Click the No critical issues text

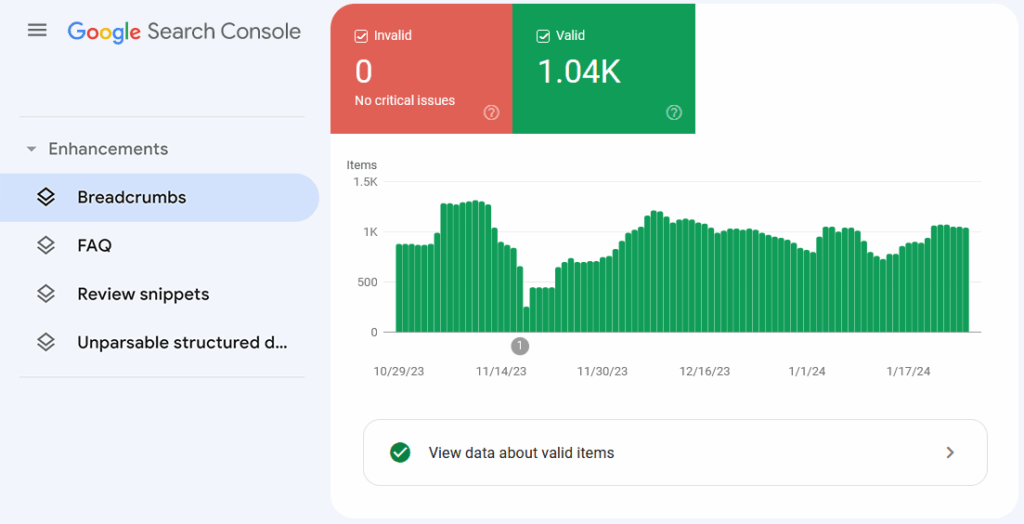[x=405, y=101]
